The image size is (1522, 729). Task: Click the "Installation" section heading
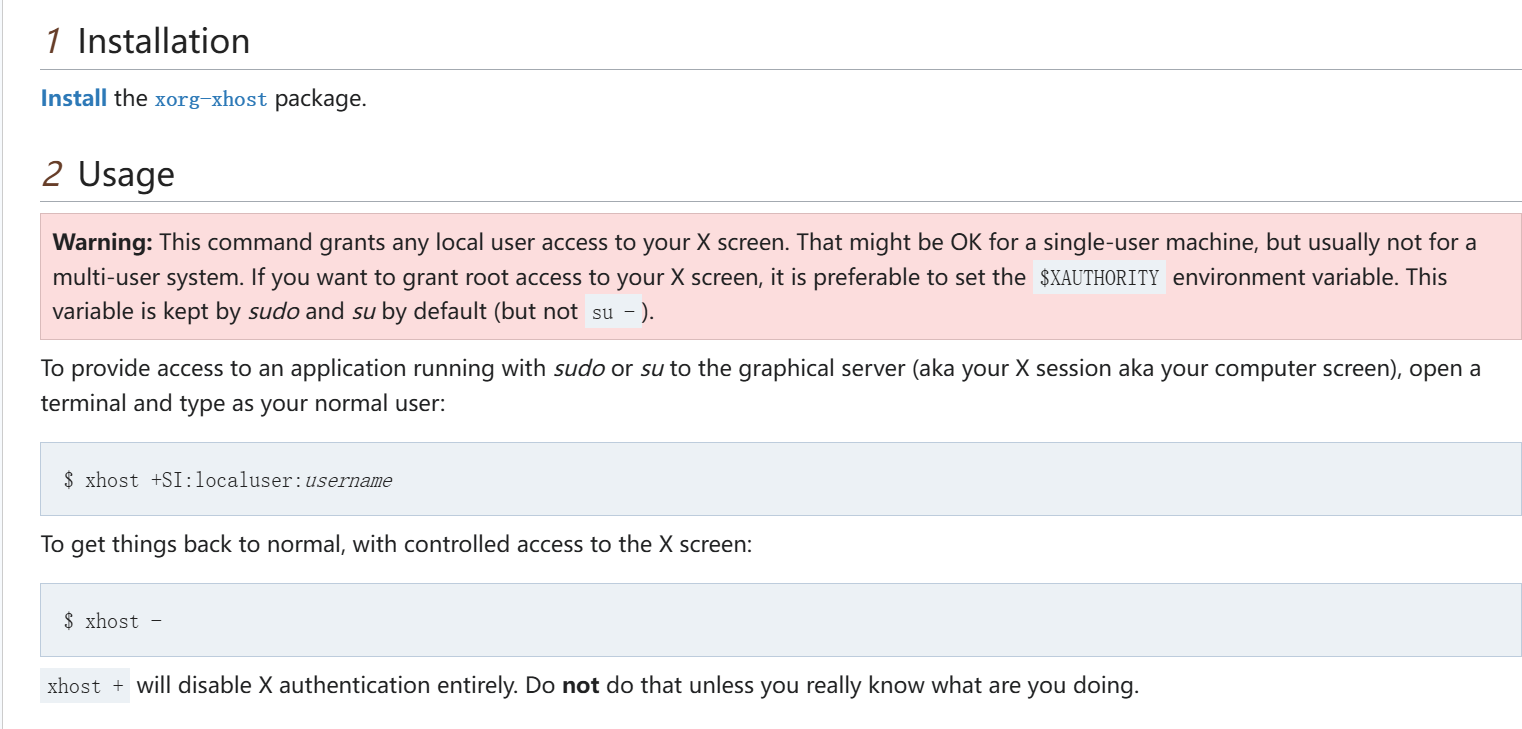coord(163,41)
